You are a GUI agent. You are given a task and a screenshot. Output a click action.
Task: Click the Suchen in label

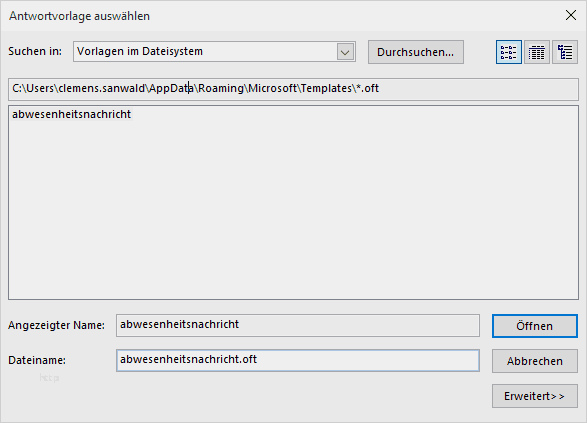coord(35,51)
